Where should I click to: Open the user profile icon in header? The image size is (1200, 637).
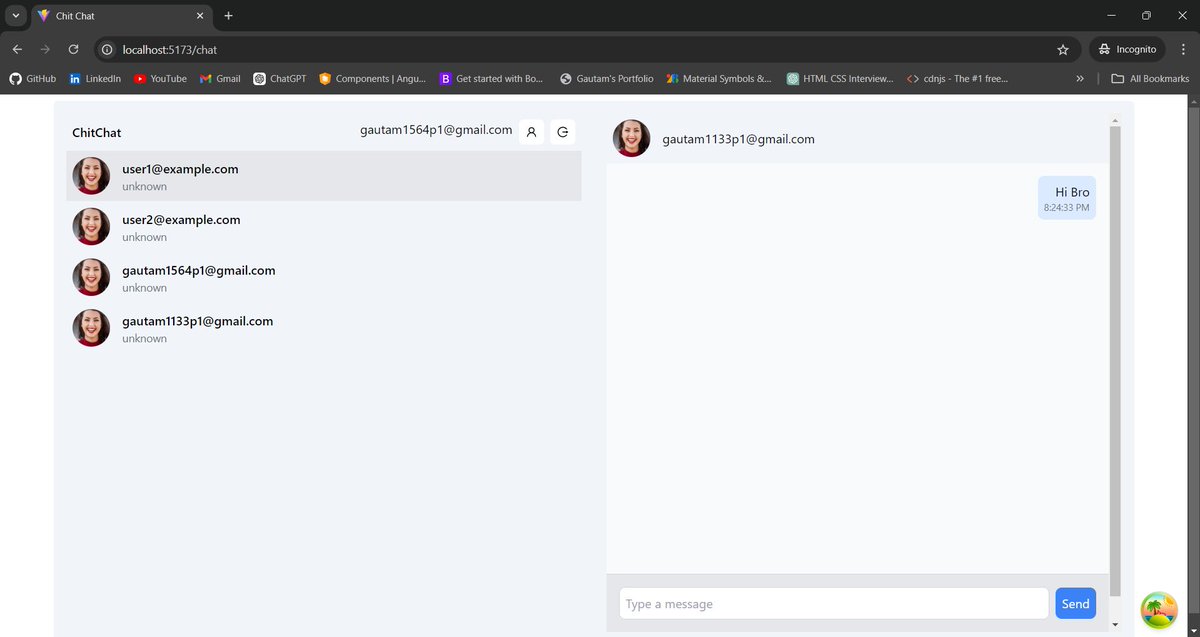point(531,131)
